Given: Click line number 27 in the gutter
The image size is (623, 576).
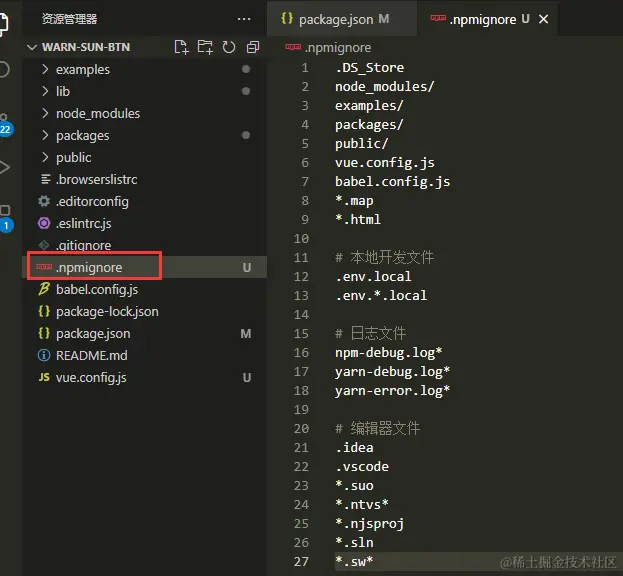Looking at the screenshot, I should [x=301, y=562].
